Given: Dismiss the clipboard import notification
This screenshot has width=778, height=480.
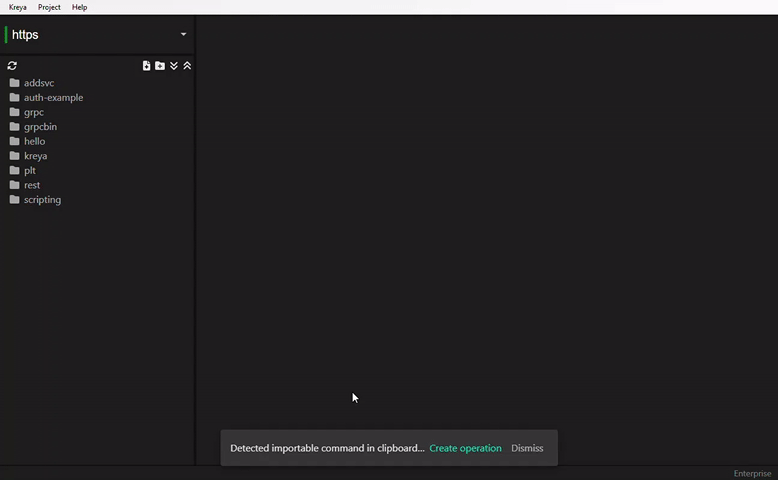Looking at the screenshot, I should [527, 448].
